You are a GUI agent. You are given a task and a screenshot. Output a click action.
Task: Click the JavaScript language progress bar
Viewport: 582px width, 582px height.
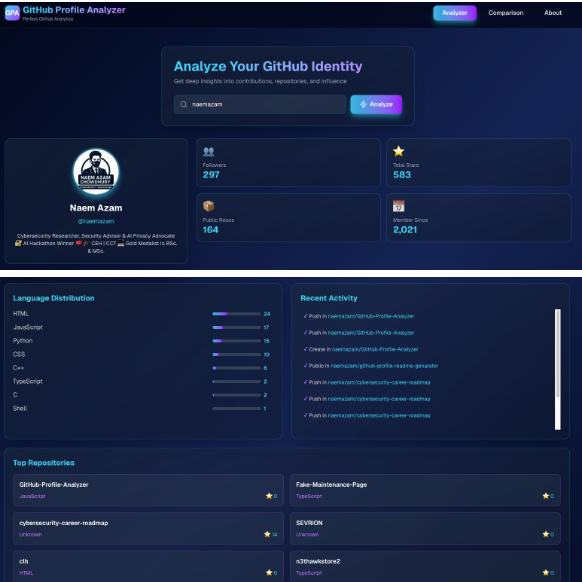[x=236, y=327]
